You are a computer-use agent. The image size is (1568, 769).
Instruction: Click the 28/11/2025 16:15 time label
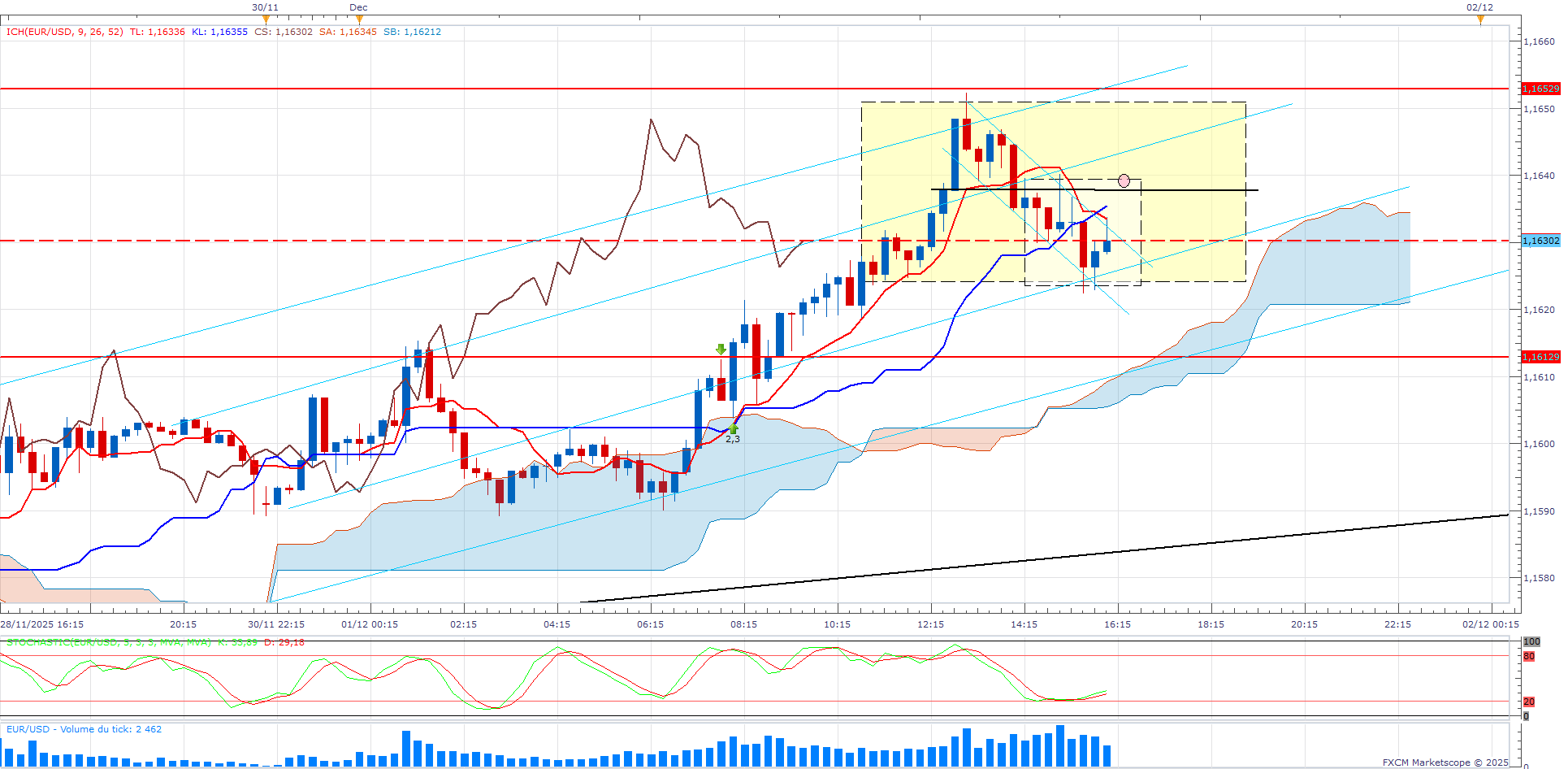[42, 624]
